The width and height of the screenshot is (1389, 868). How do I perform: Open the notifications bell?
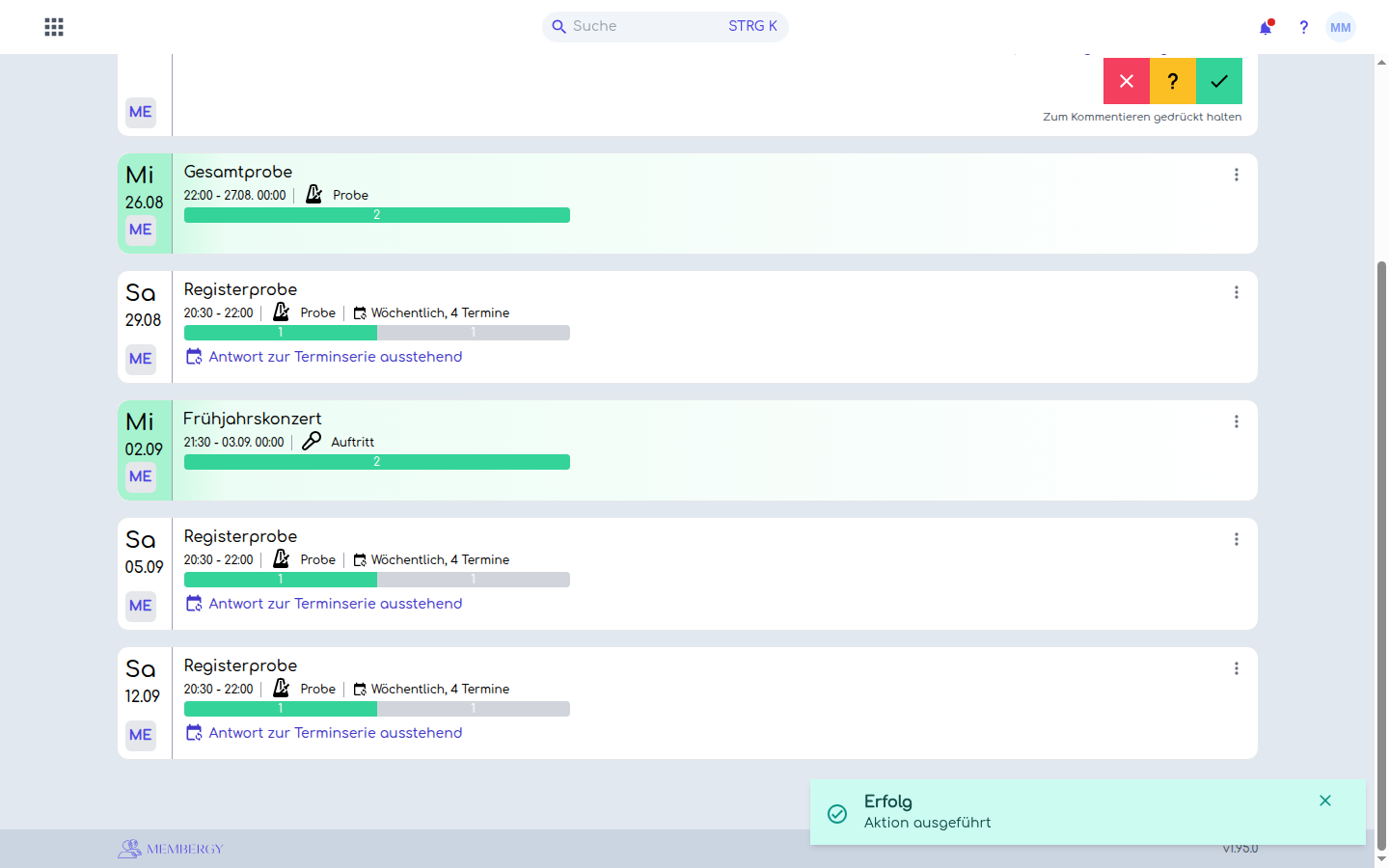[1266, 27]
